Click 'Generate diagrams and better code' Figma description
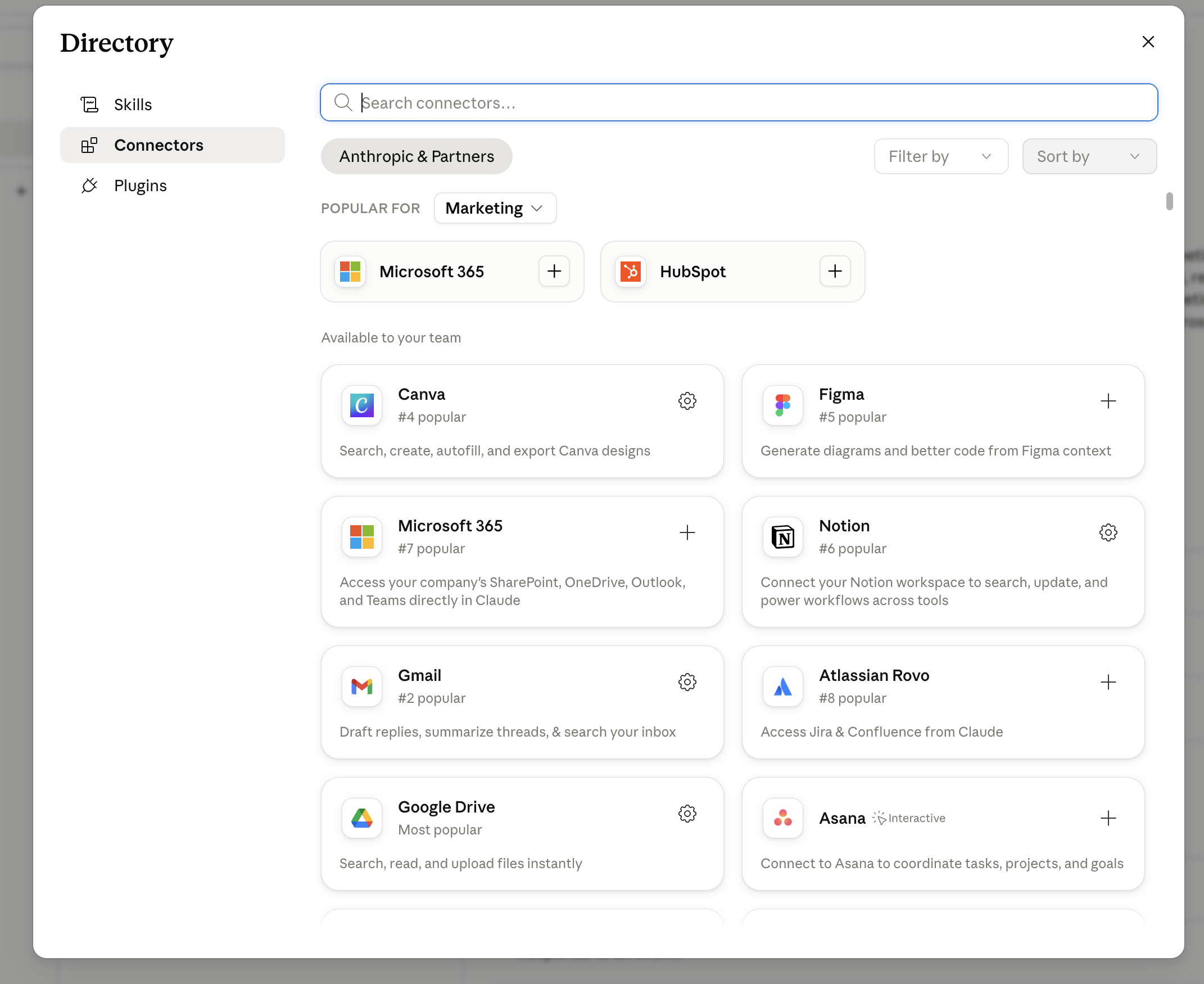This screenshot has width=1204, height=984. coord(935,450)
